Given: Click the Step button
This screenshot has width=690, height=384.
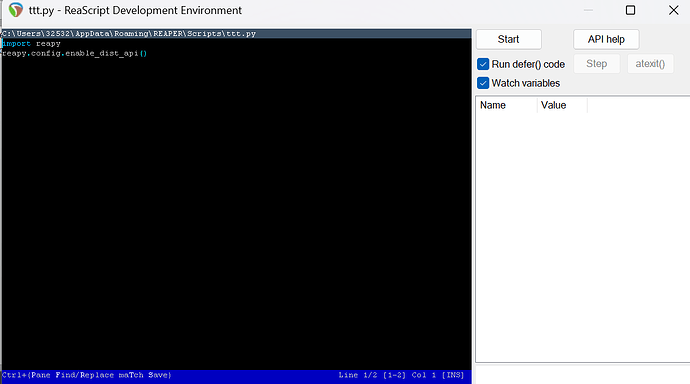Looking at the screenshot, I should click(x=597, y=64).
